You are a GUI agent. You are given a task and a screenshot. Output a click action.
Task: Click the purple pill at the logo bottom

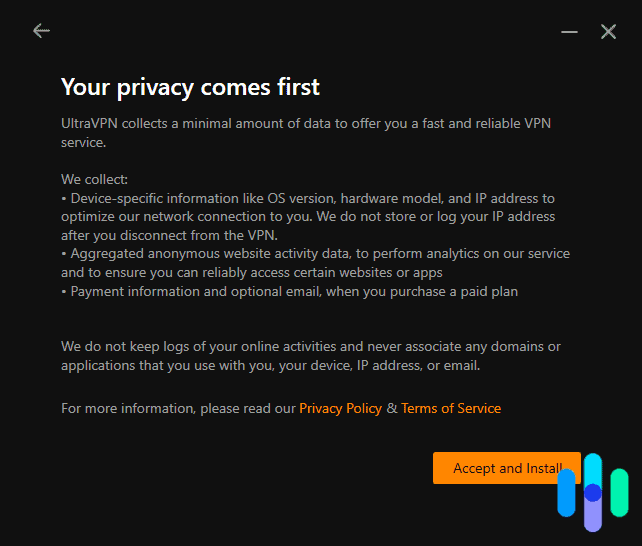(593, 516)
